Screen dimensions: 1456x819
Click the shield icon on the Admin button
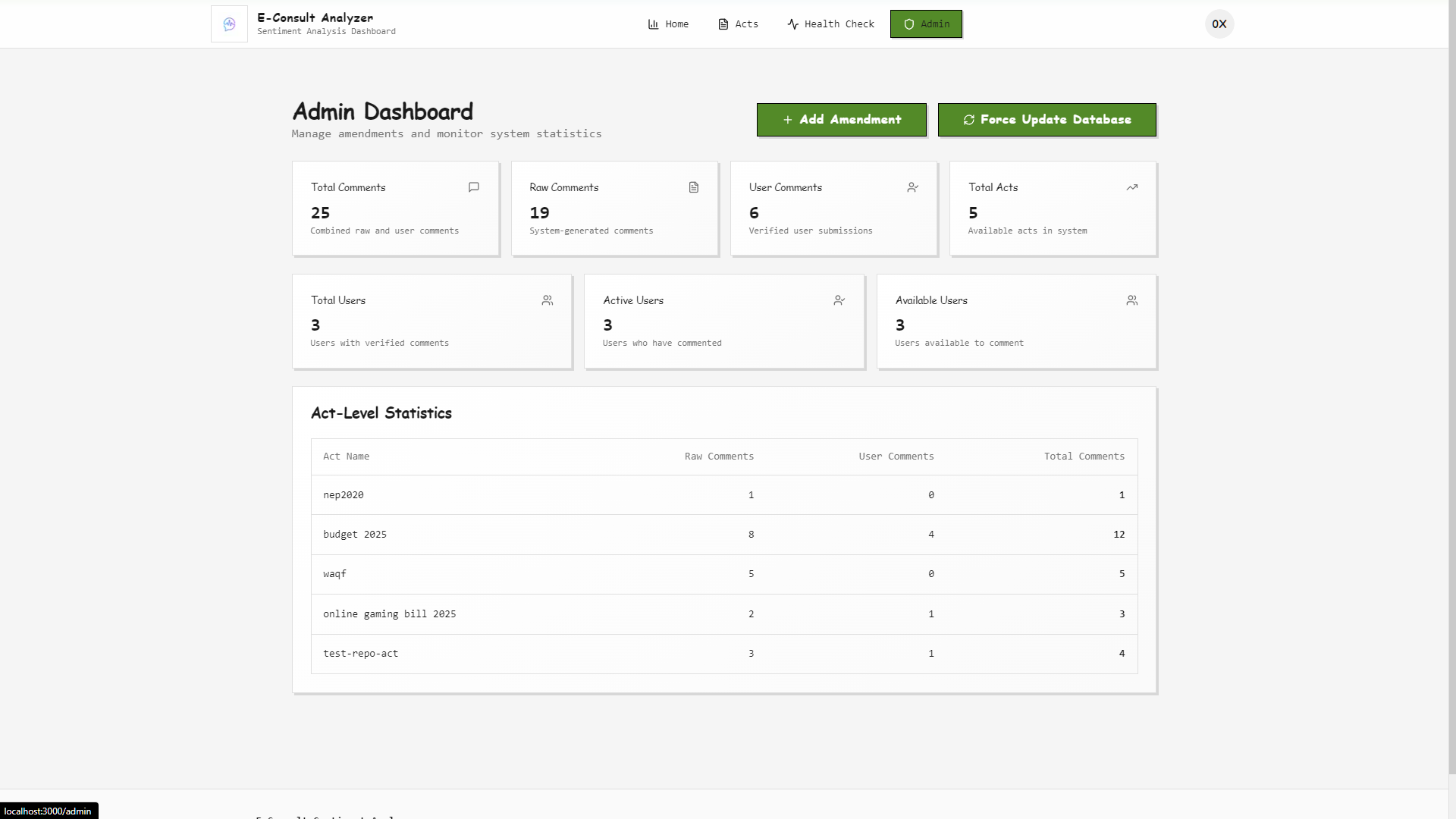click(908, 24)
